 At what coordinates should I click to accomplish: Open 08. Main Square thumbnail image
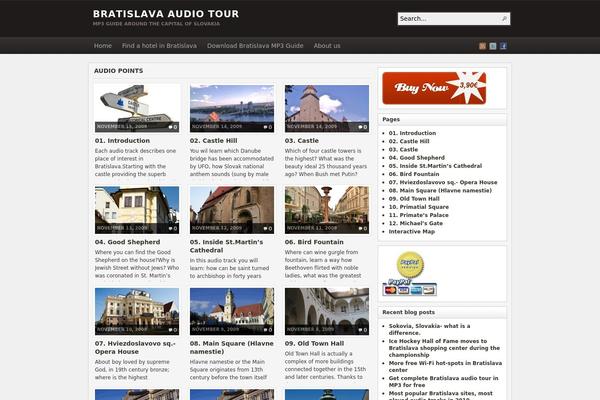coord(232,311)
